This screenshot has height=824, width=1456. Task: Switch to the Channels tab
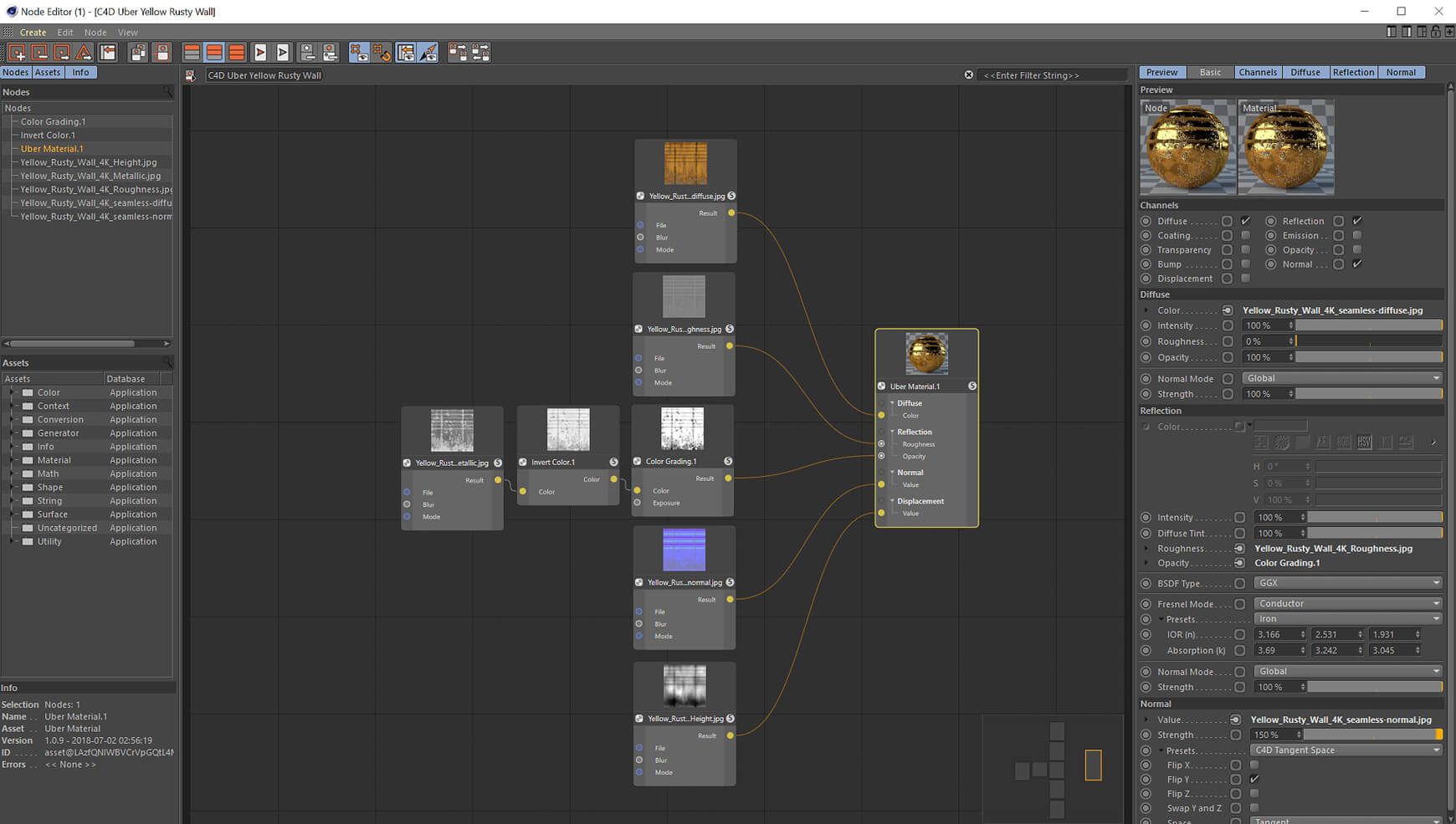point(1258,73)
